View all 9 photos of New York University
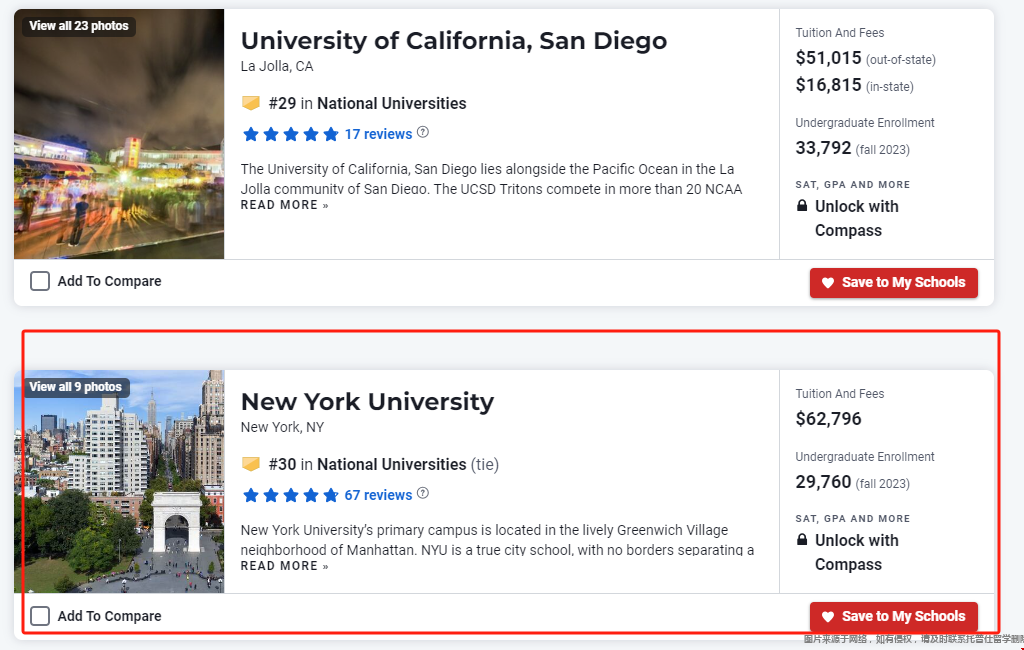1024x650 pixels. tap(76, 387)
